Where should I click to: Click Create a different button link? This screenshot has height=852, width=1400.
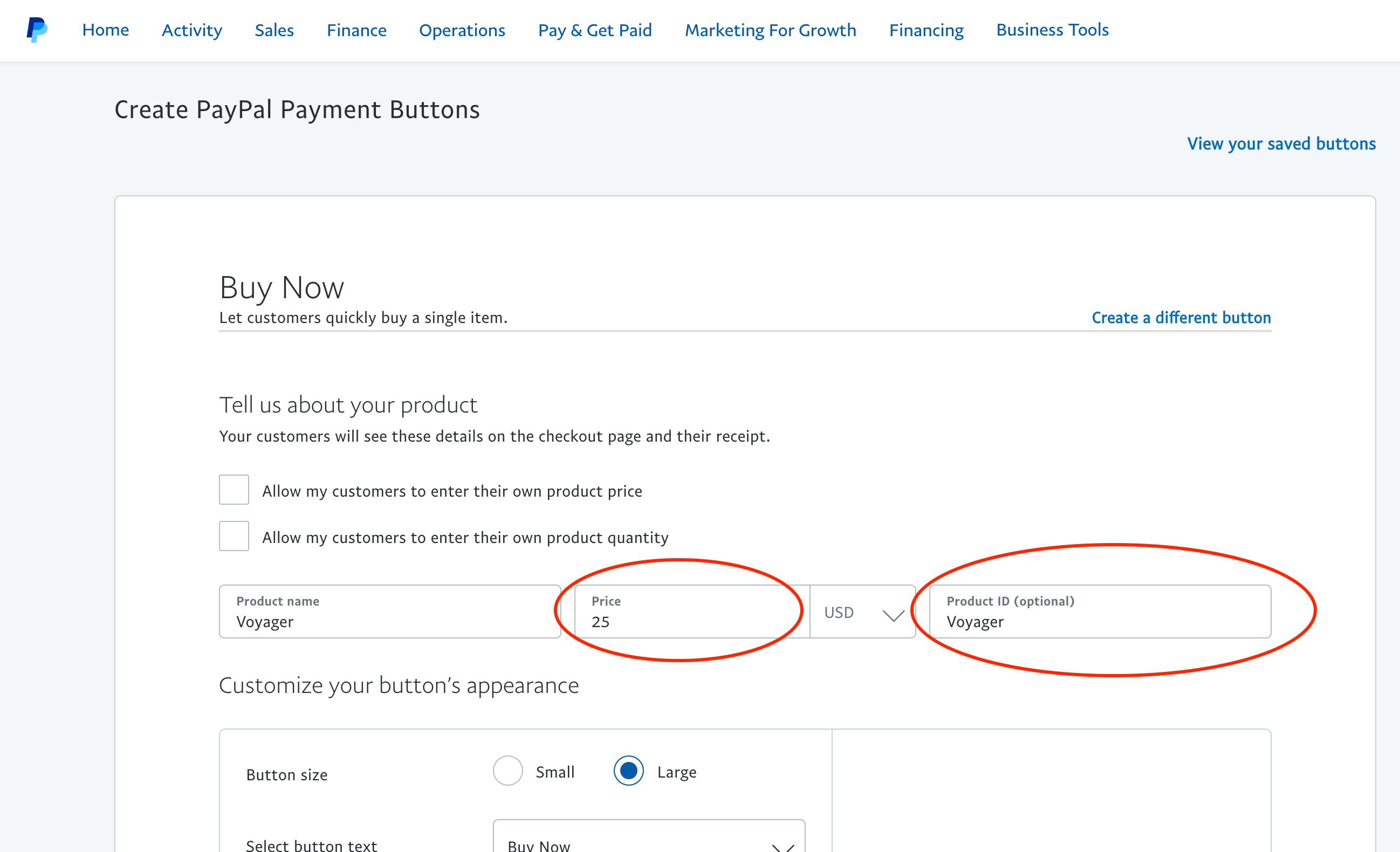(1181, 318)
